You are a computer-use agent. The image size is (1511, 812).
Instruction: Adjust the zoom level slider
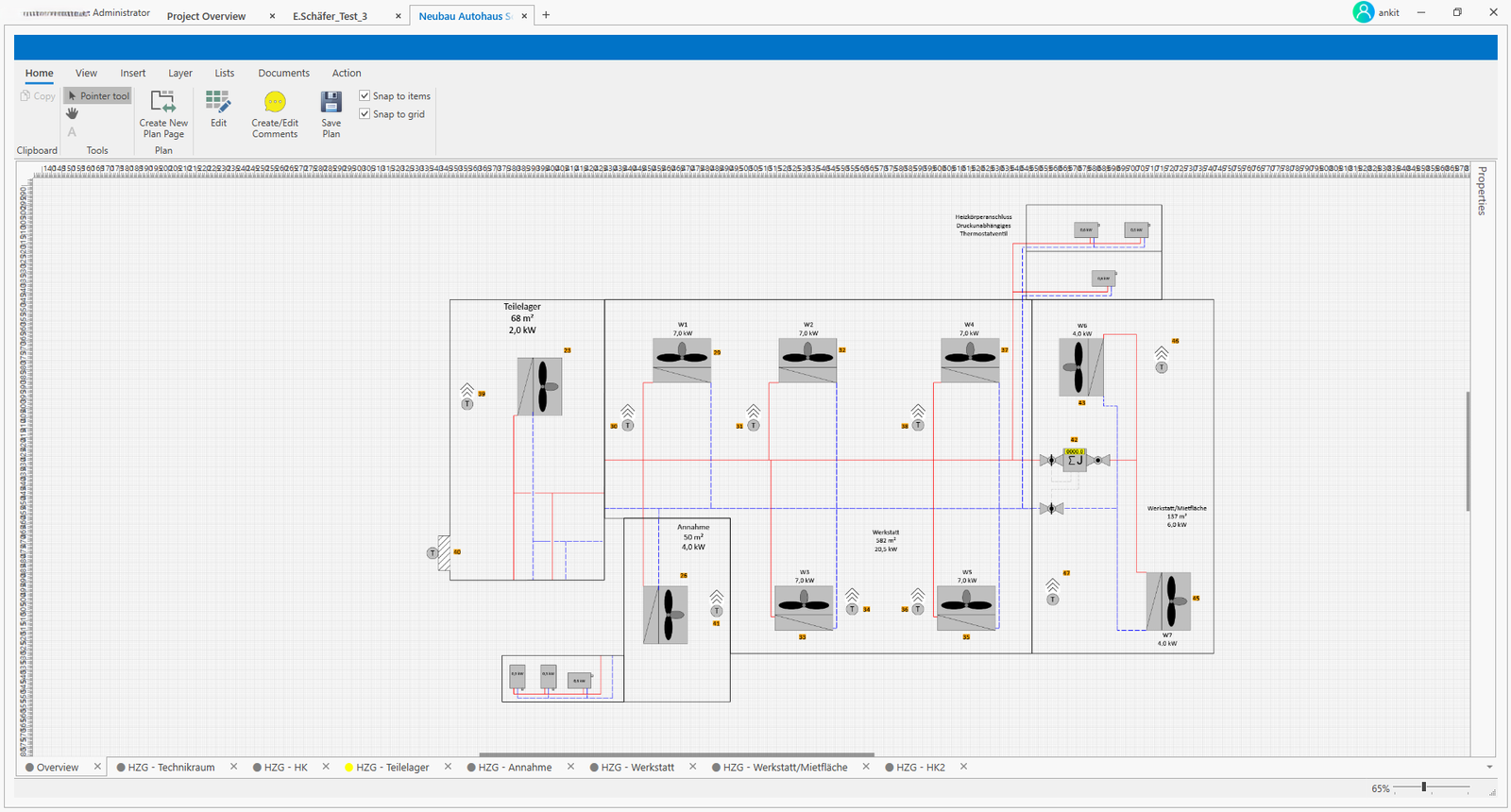pyautogui.click(x=1423, y=787)
